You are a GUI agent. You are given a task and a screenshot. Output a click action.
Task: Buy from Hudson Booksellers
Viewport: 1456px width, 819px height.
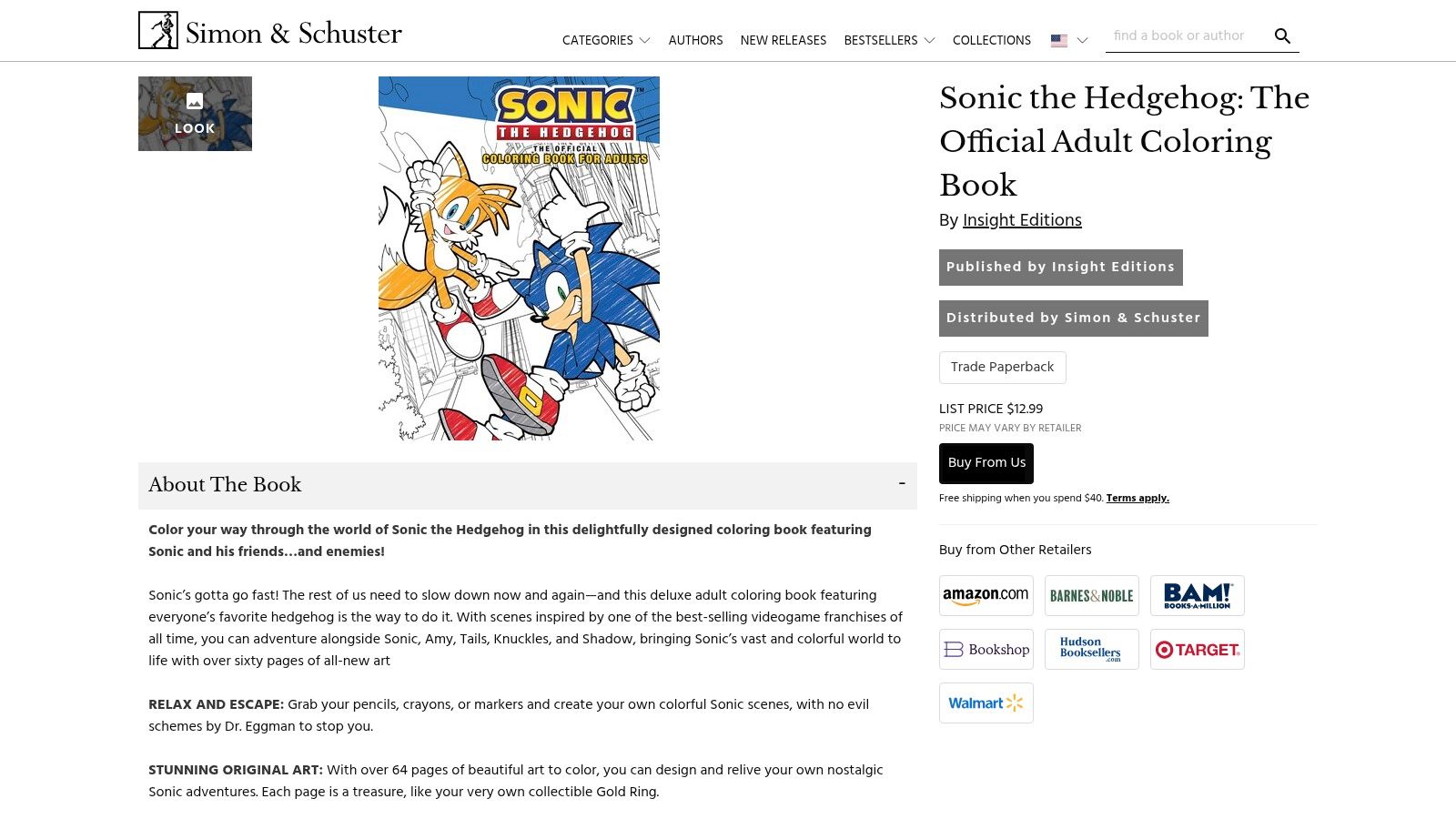click(x=1091, y=649)
